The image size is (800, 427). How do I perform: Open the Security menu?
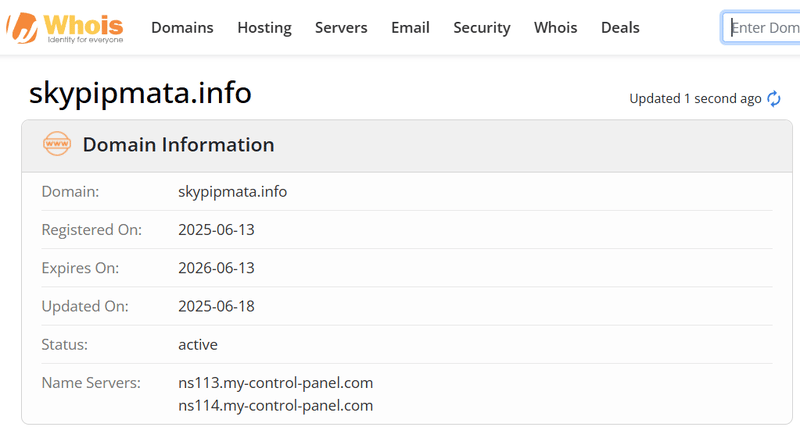tap(482, 28)
